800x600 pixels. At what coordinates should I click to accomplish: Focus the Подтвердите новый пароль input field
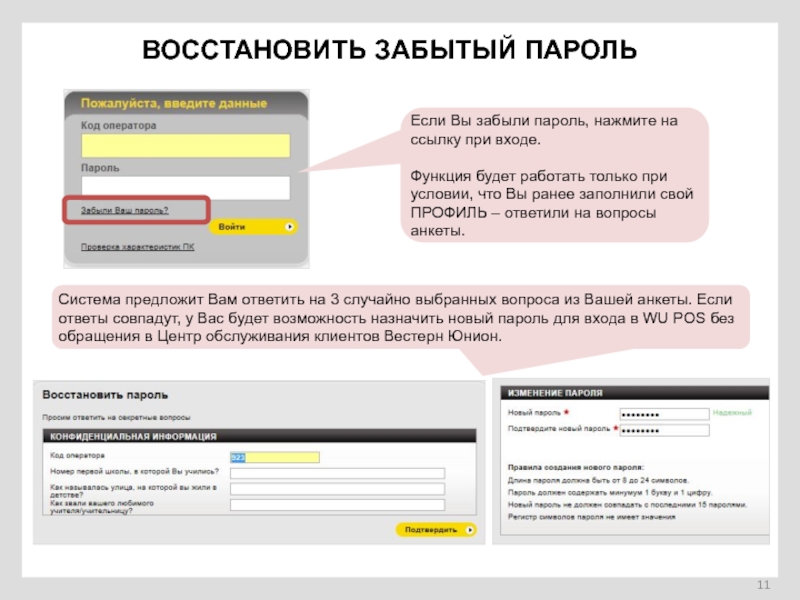pyautogui.click(x=665, y=430)
